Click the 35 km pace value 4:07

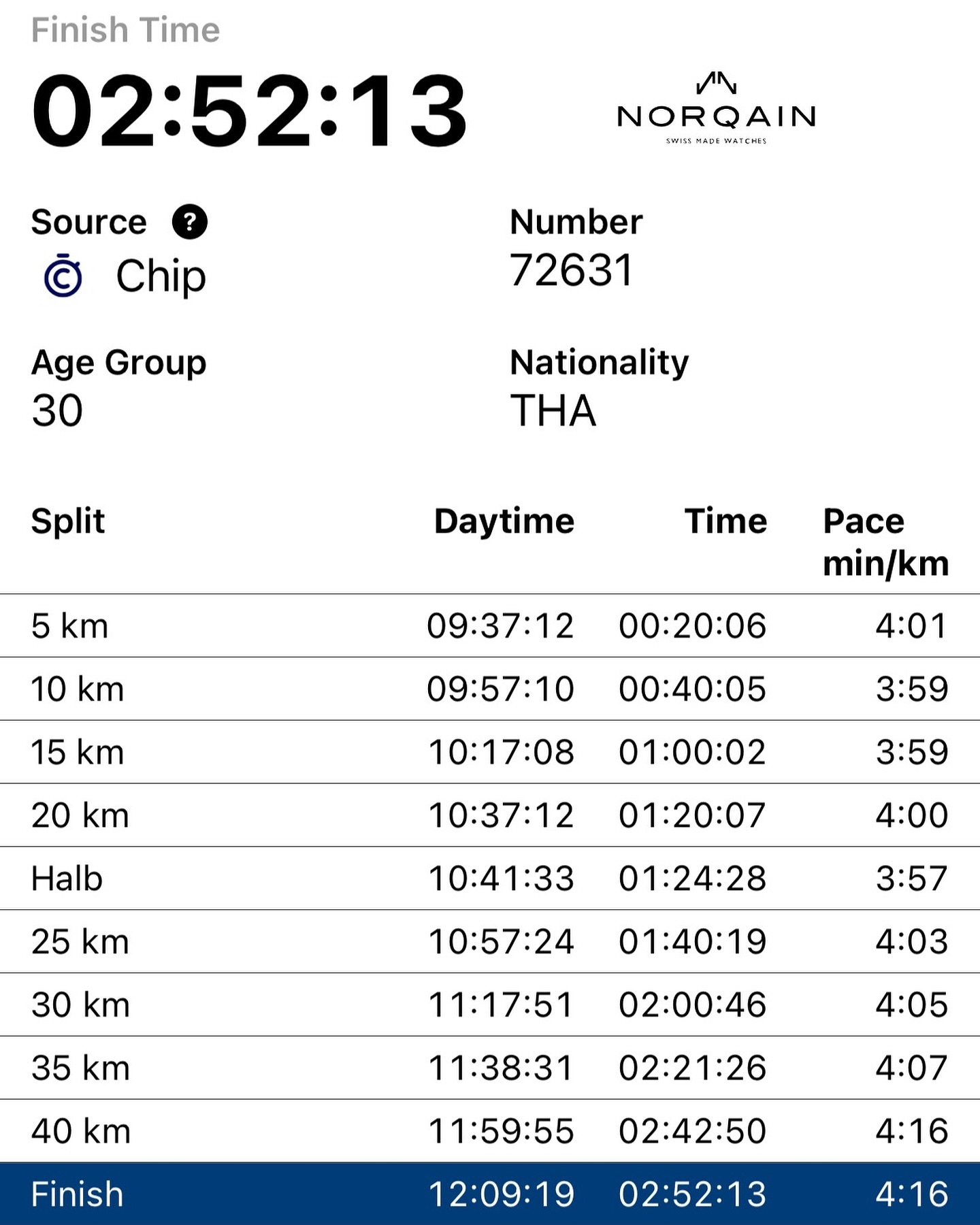(x=912, y=1068)
